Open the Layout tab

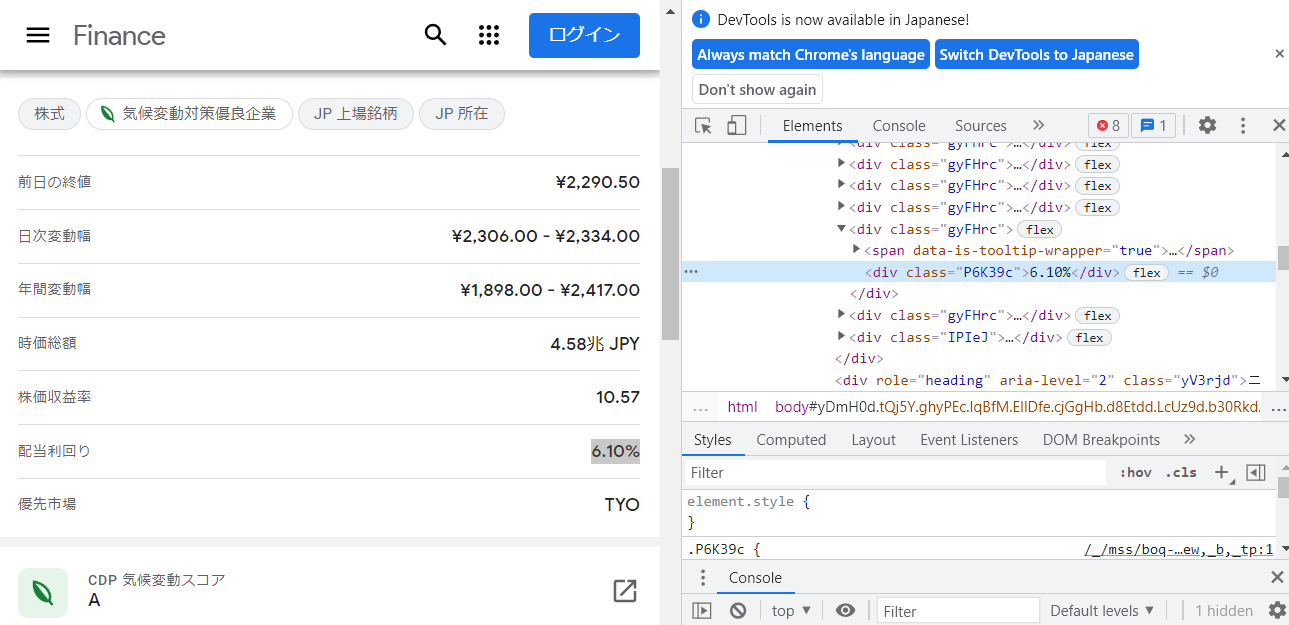(x=873, y=440)
